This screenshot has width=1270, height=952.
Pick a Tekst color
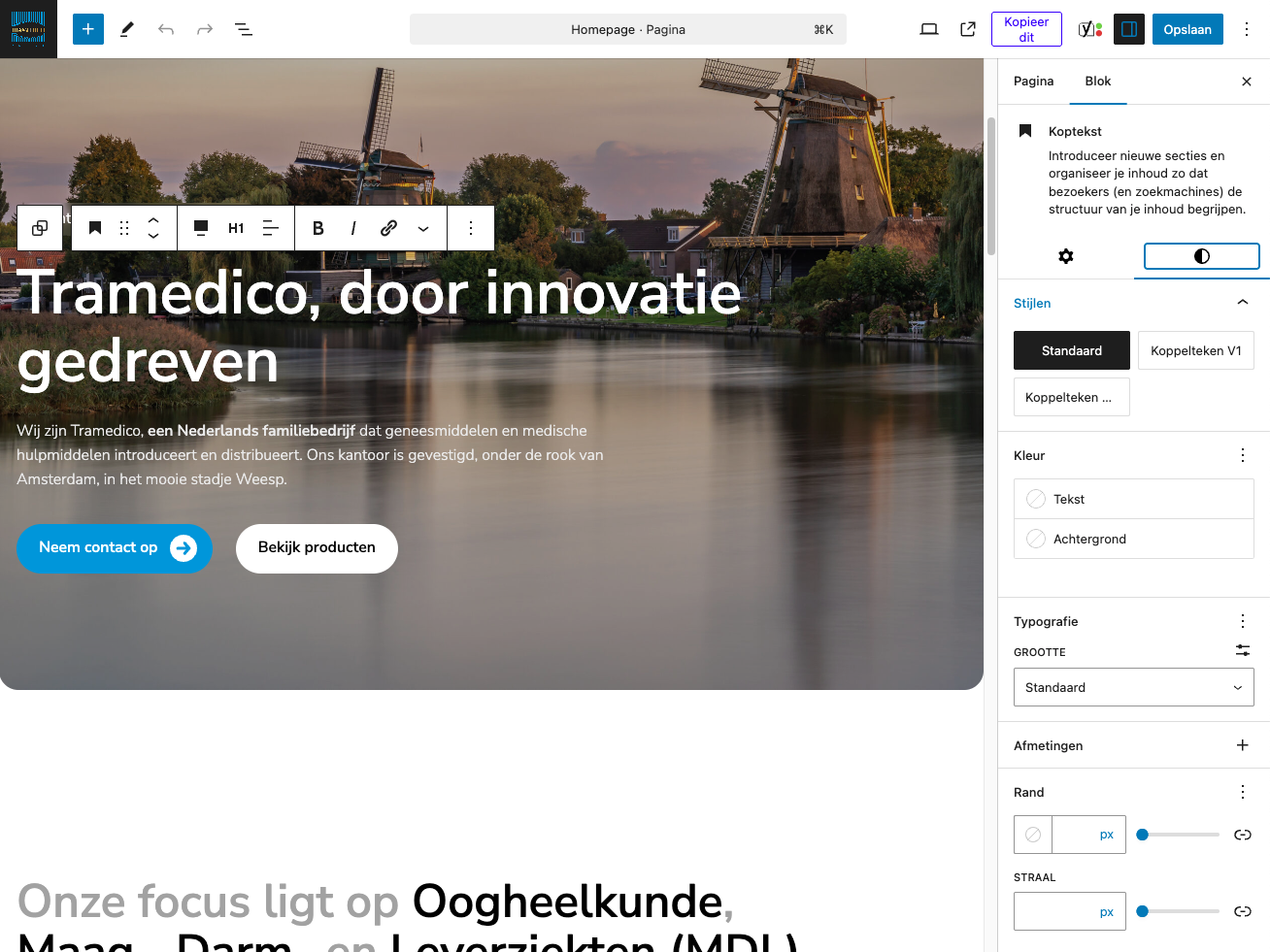[1134, 499]
